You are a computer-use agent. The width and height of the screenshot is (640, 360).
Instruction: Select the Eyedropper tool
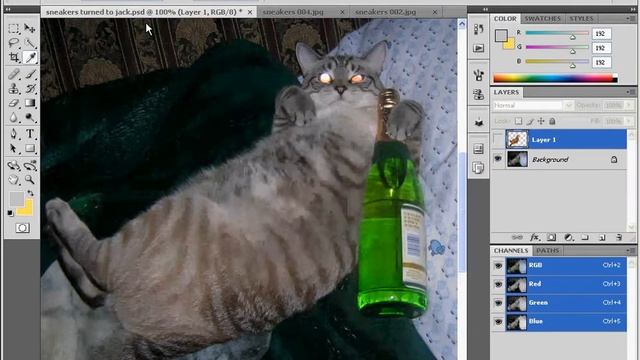click(x=30, y=58)
